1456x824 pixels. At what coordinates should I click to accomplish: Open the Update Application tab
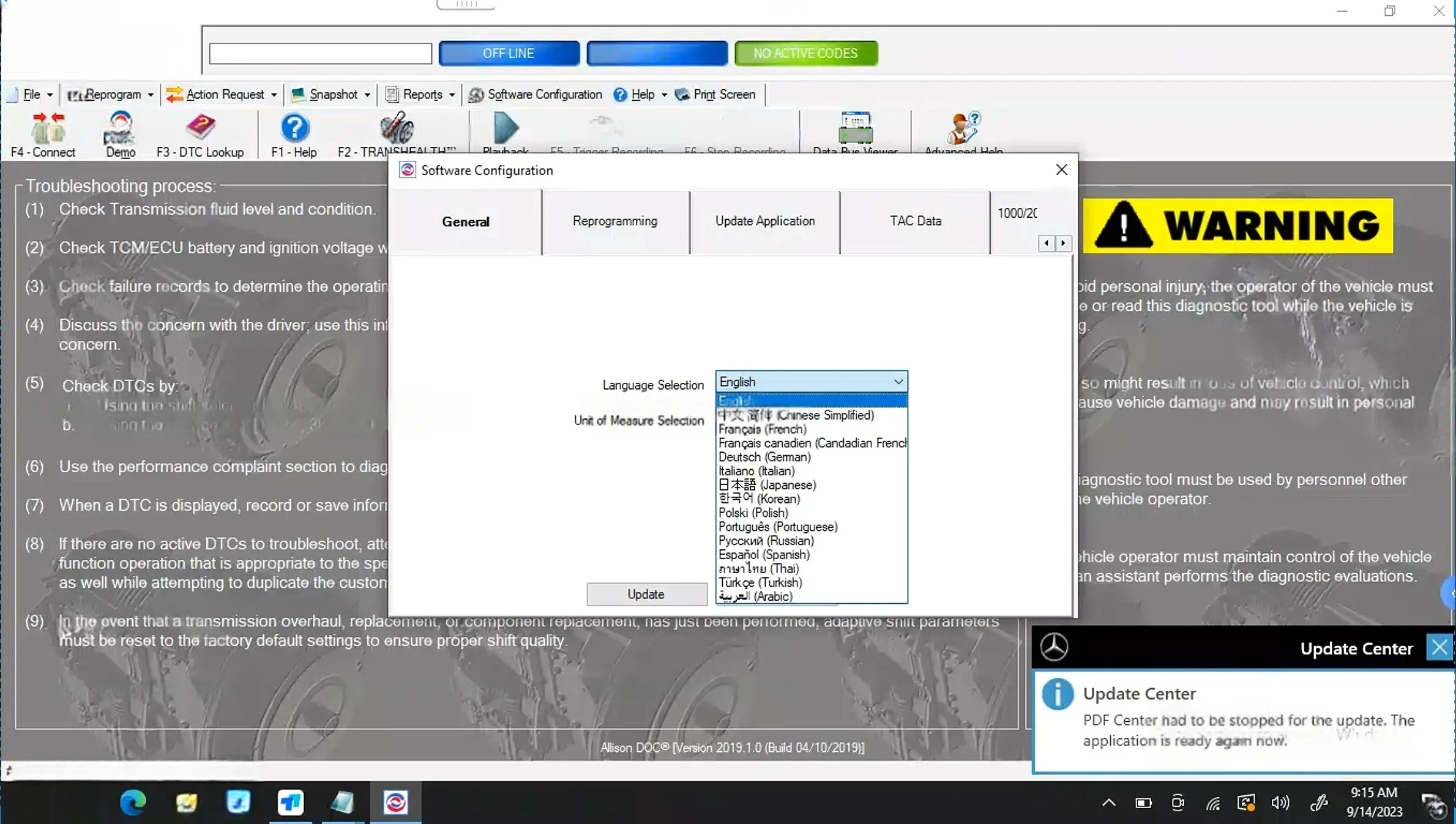pyautogui.click(x=765, y=221)
